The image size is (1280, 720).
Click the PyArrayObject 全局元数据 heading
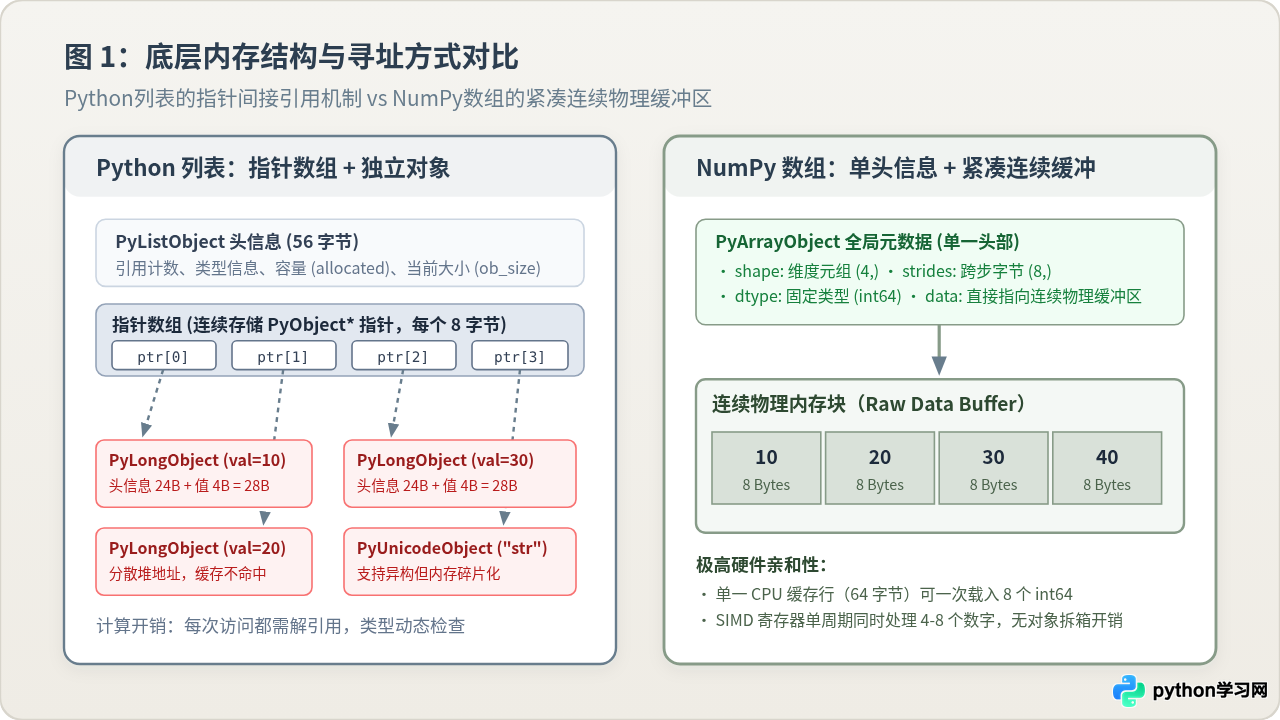(868, 241)
